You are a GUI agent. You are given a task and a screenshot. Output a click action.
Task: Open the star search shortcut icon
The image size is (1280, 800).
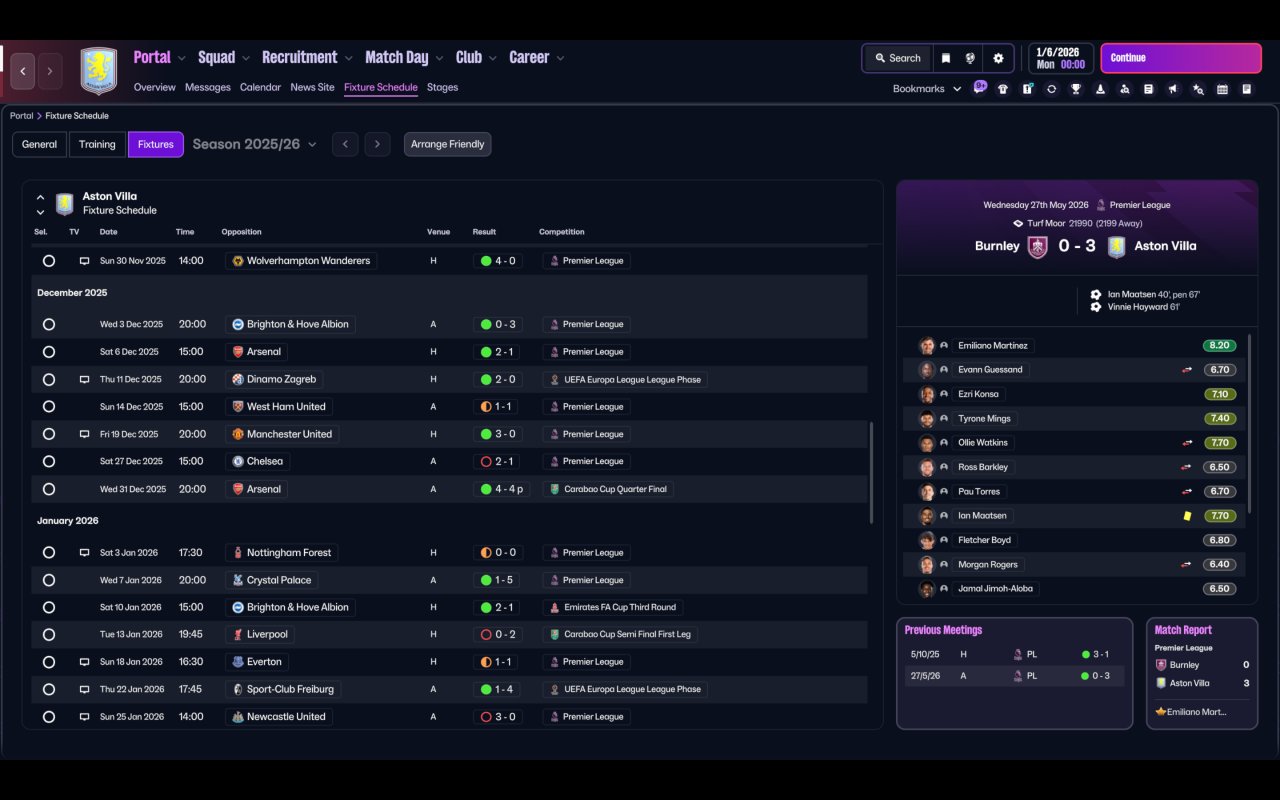coord(1198,89)
